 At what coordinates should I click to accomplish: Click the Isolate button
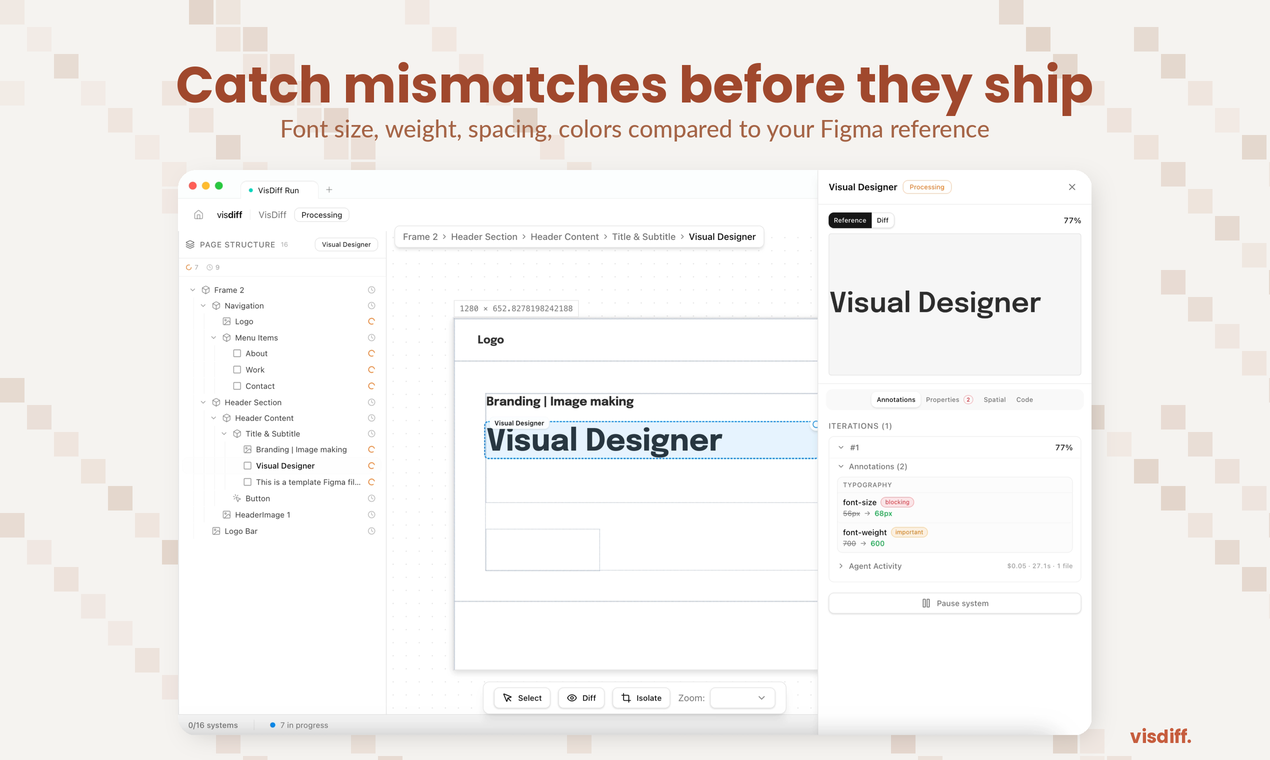(x=641, y=698)
